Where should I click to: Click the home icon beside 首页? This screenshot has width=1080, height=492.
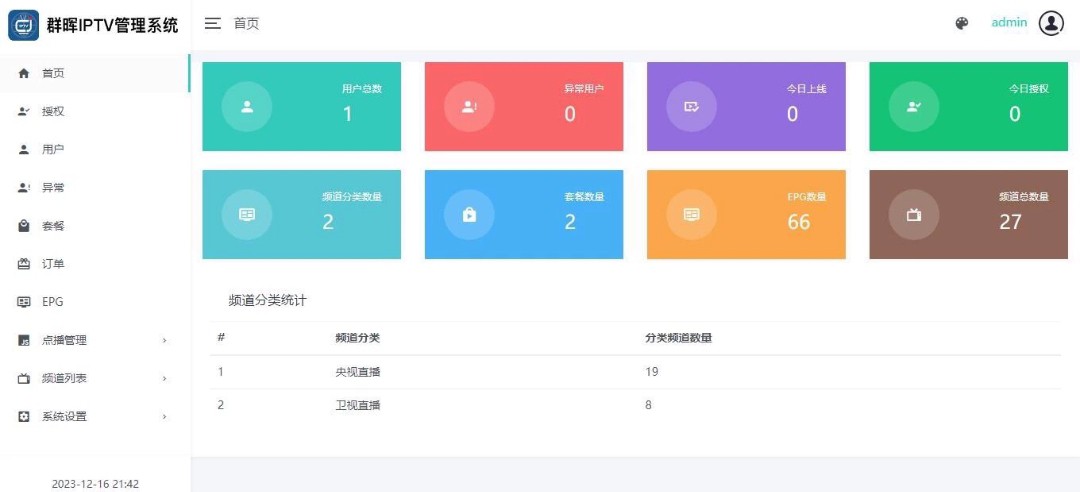(24, 73)
